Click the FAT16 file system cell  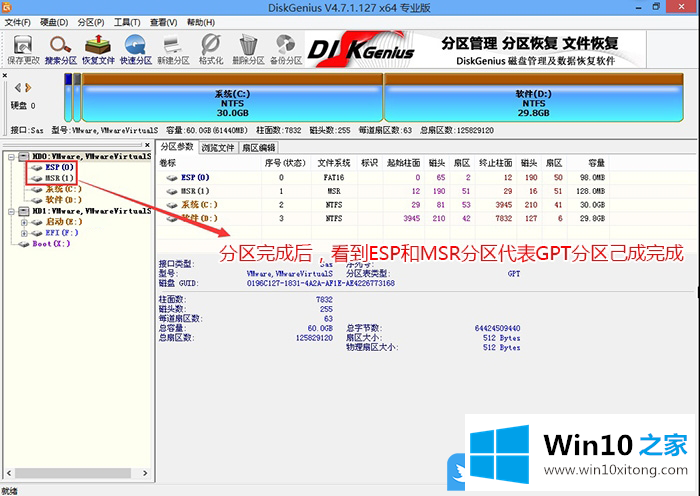coord(334,177)
